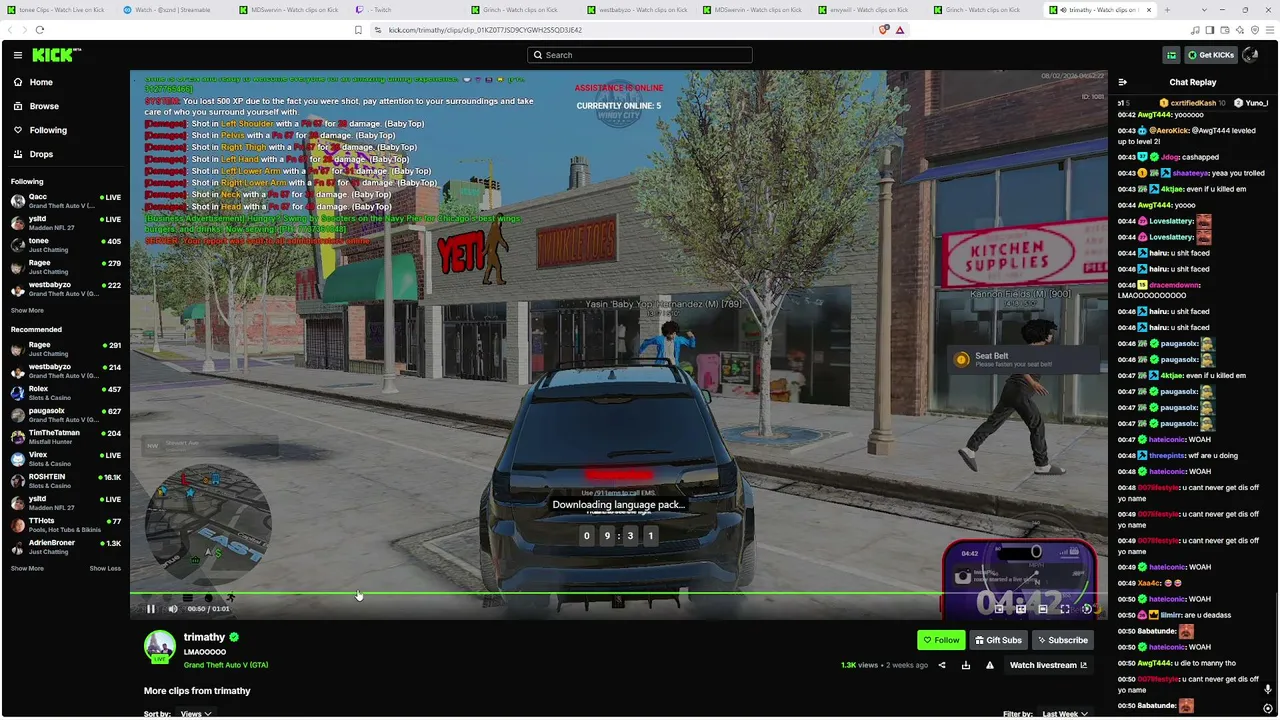Collapse the Chat Replay panel

point(1122,82)
